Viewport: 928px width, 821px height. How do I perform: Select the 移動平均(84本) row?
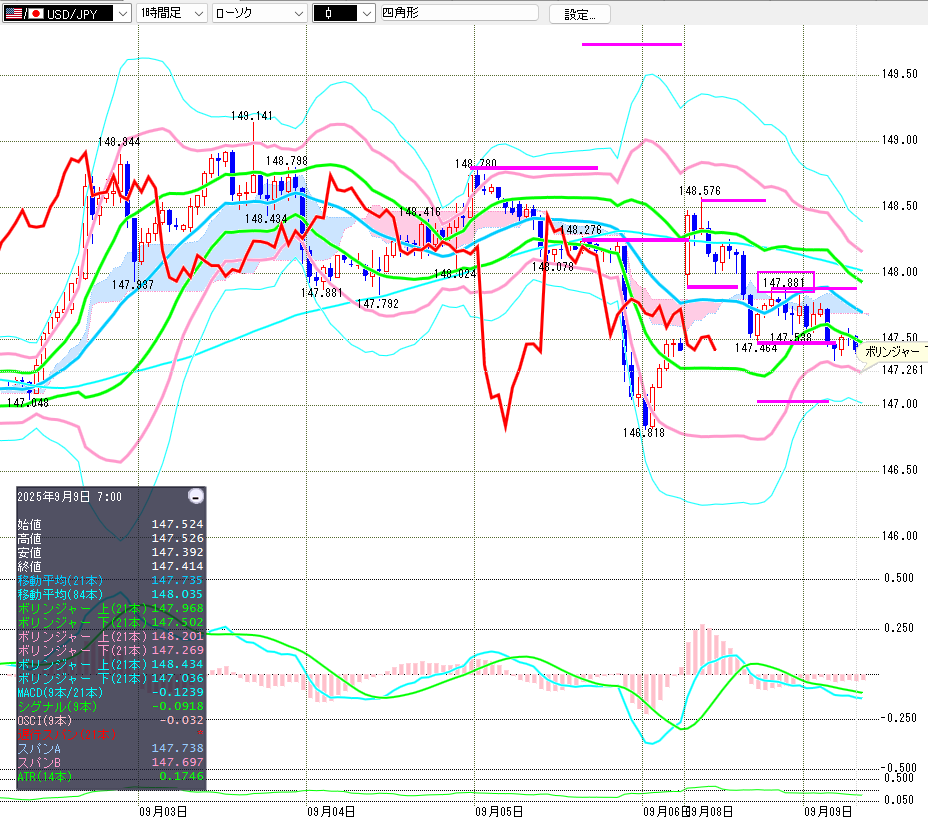pos(111,594)
